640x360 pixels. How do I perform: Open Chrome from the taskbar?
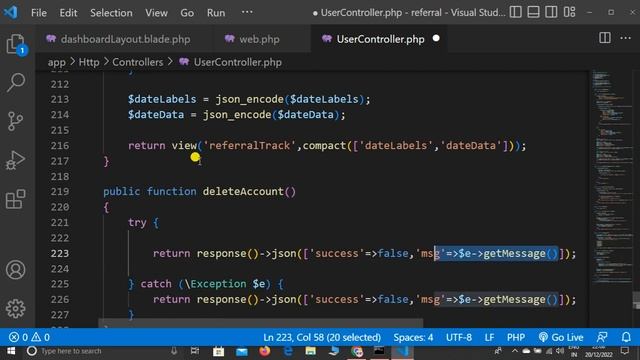357,351
